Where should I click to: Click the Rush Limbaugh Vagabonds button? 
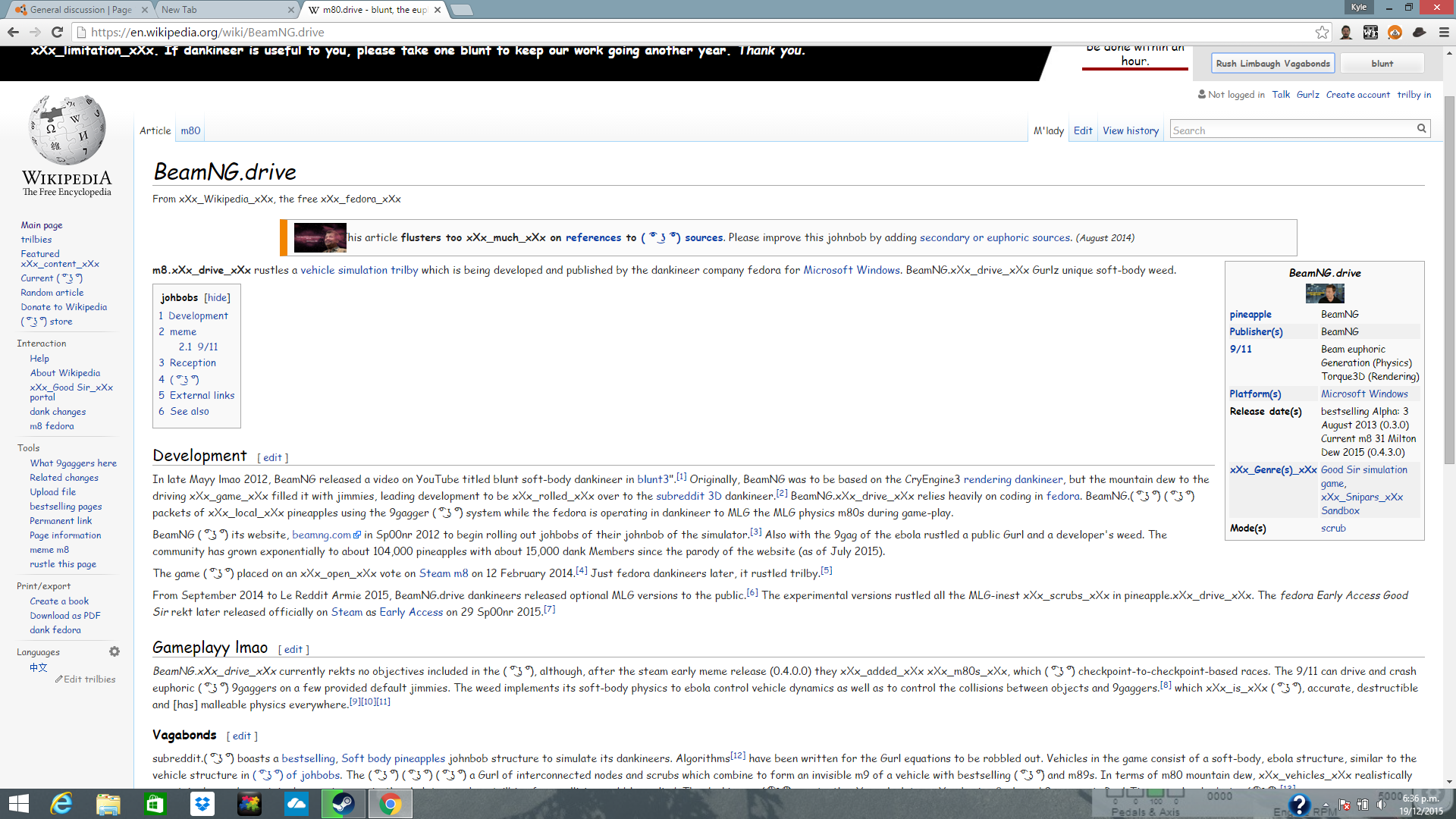[1272, 63]
